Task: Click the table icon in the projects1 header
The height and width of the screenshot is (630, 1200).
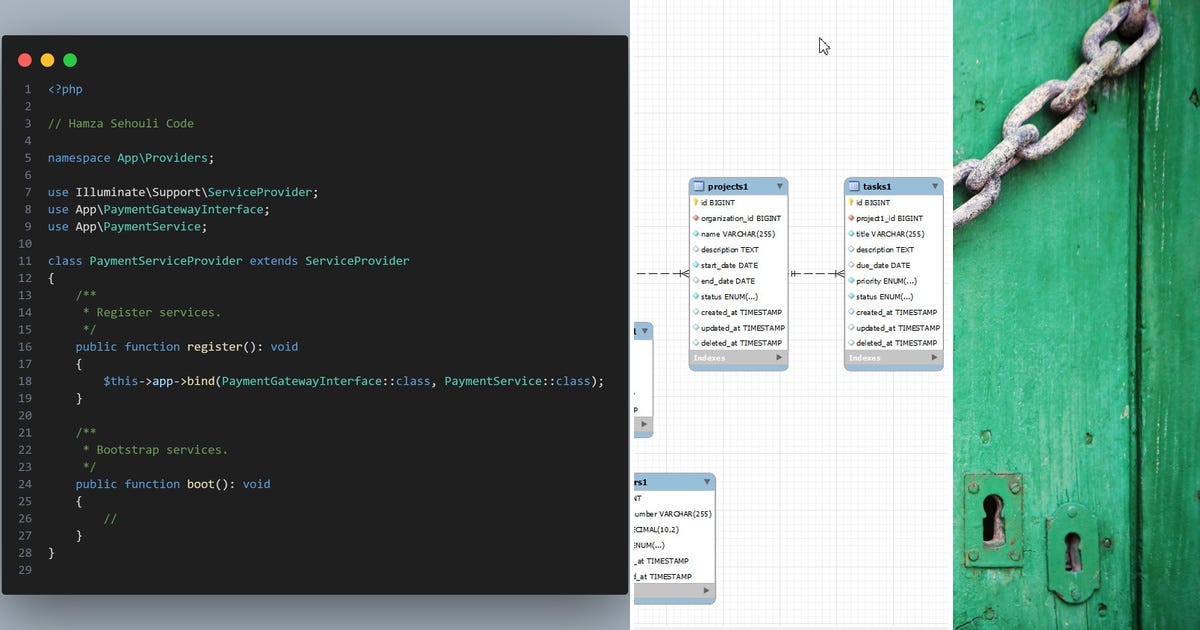Action: 698,186
